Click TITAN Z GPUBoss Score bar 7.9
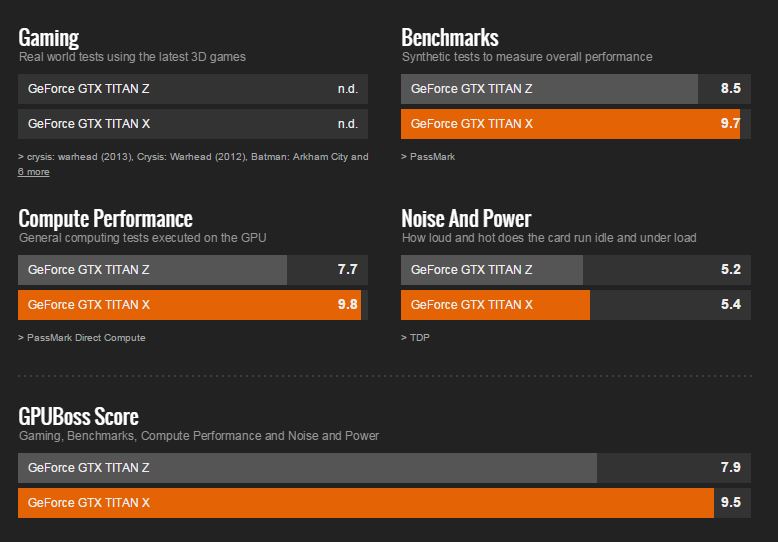This screenshot has width=778, height=542. click(x=384, y=468)
